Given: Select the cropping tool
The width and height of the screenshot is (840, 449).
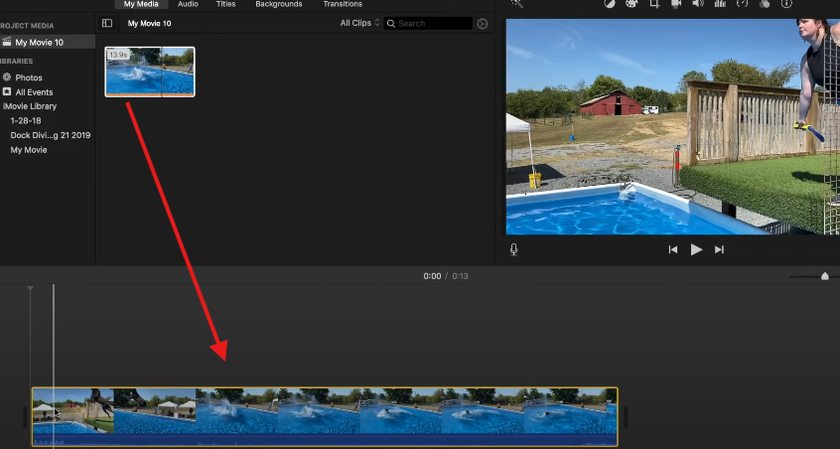Looking at the screenshot, I should pyautogui.click(x=654, y=3).
